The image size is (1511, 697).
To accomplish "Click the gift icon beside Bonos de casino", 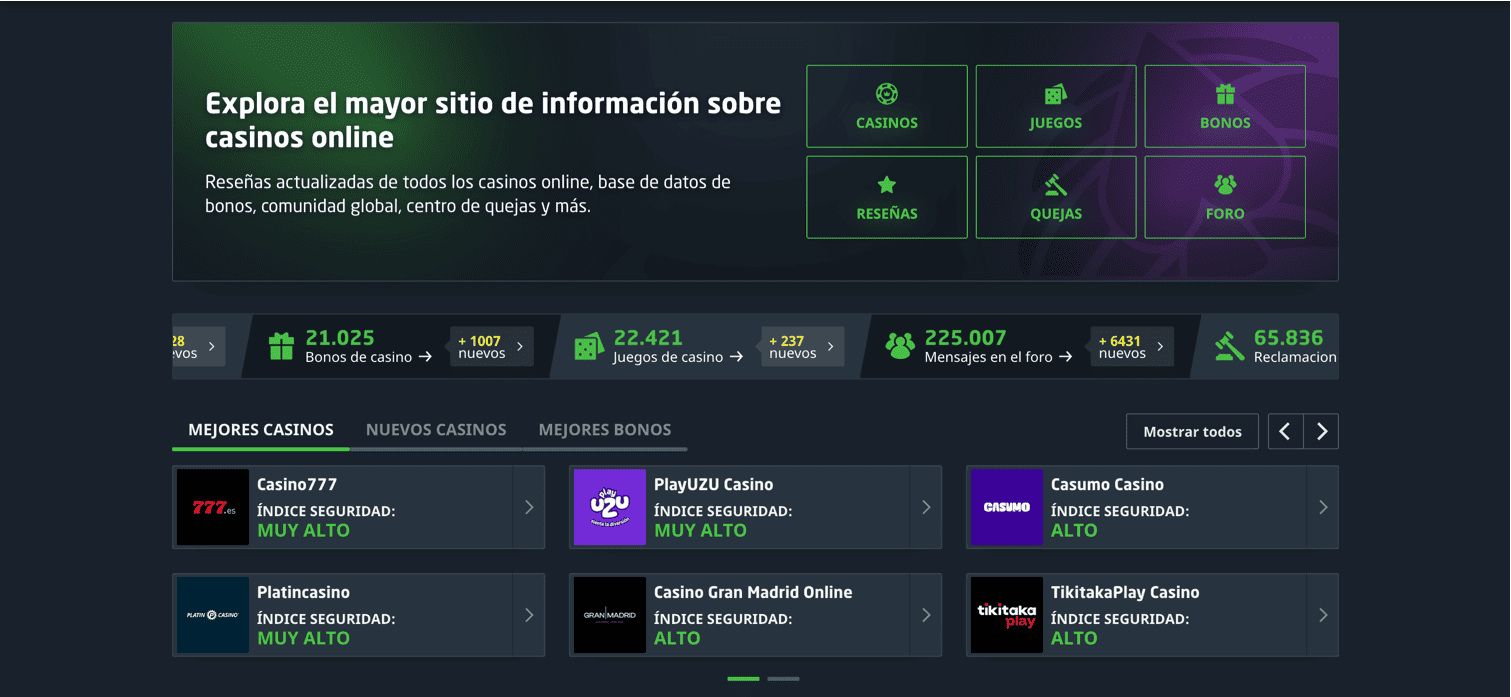I will [x=283, y=345].
